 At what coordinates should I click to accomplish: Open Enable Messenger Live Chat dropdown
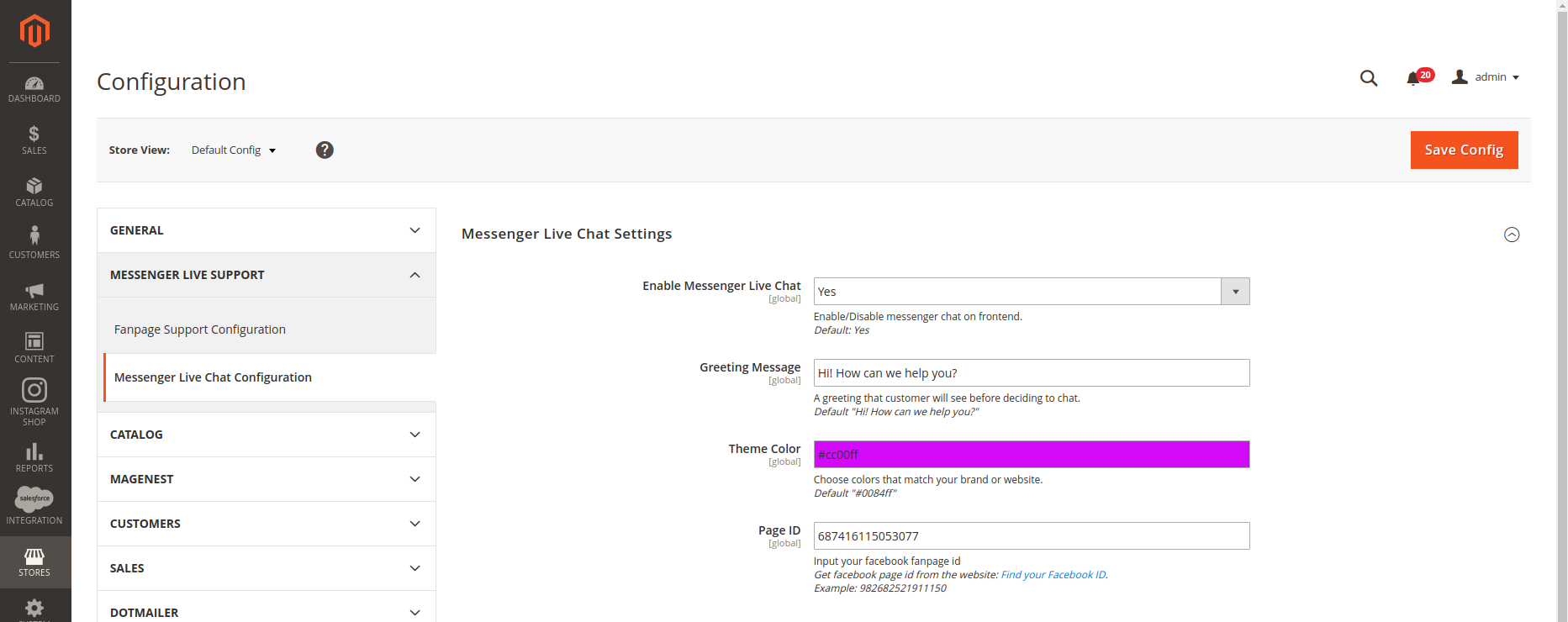pyautogui.click(x=1031, y=292)
